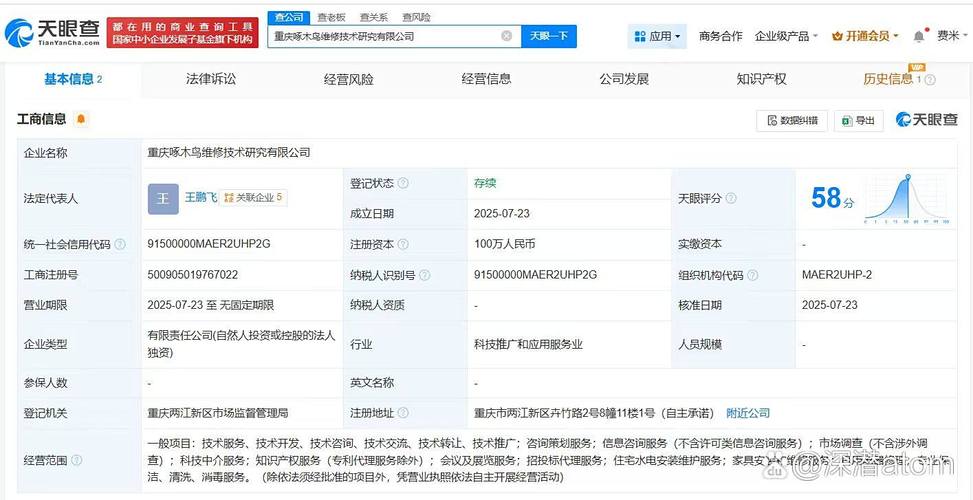Screen dimensions: 973x500
Task: Select the 法律诉讼 tab
Action: point(211,79)
